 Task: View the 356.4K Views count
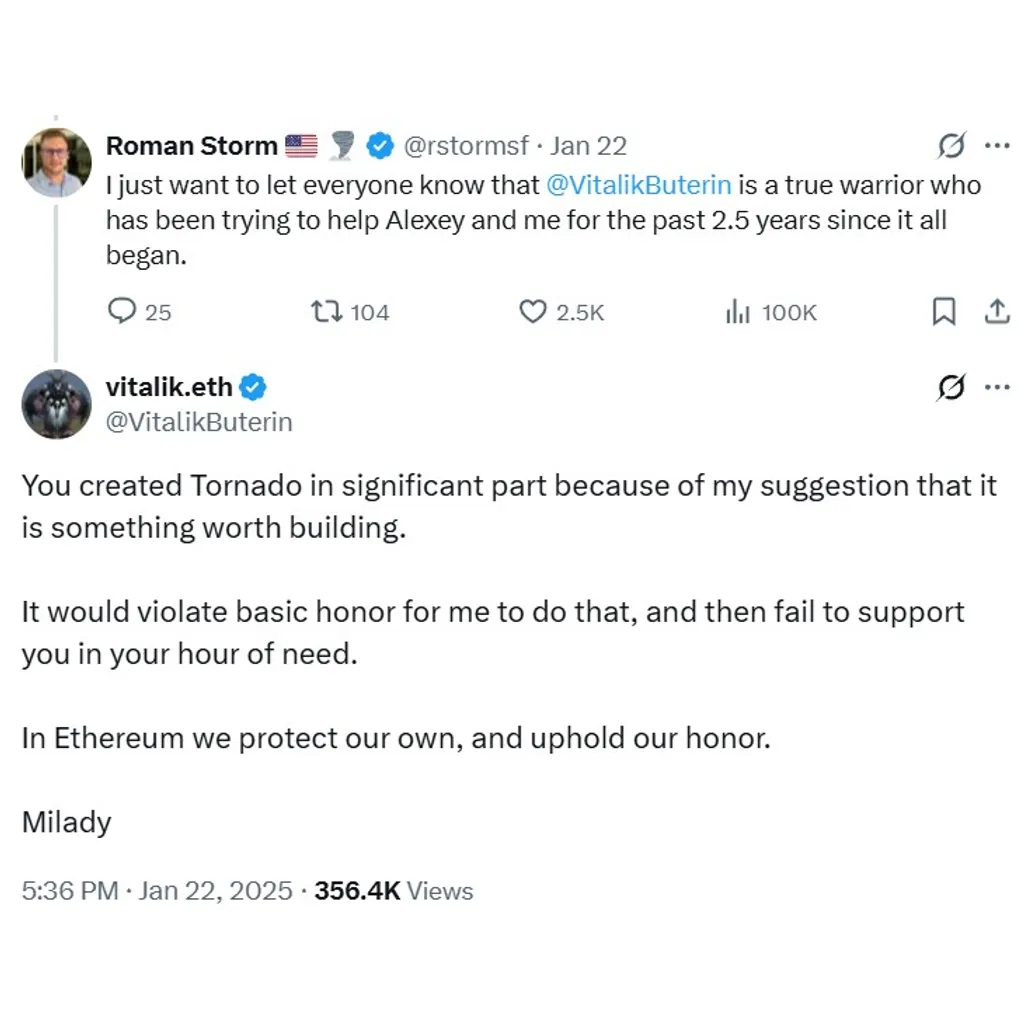tap(394, 891)
